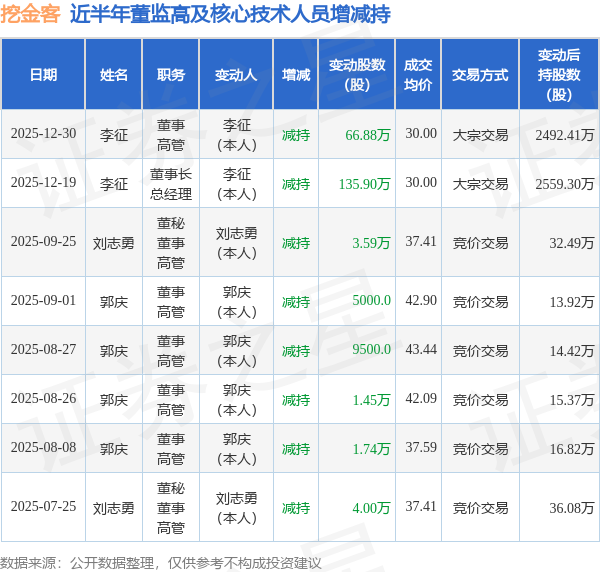Image resolution: width=600 pixels, height=572 pixels.
Task: Click the 9500.0 share change value
Action: (x=371, y=350)
